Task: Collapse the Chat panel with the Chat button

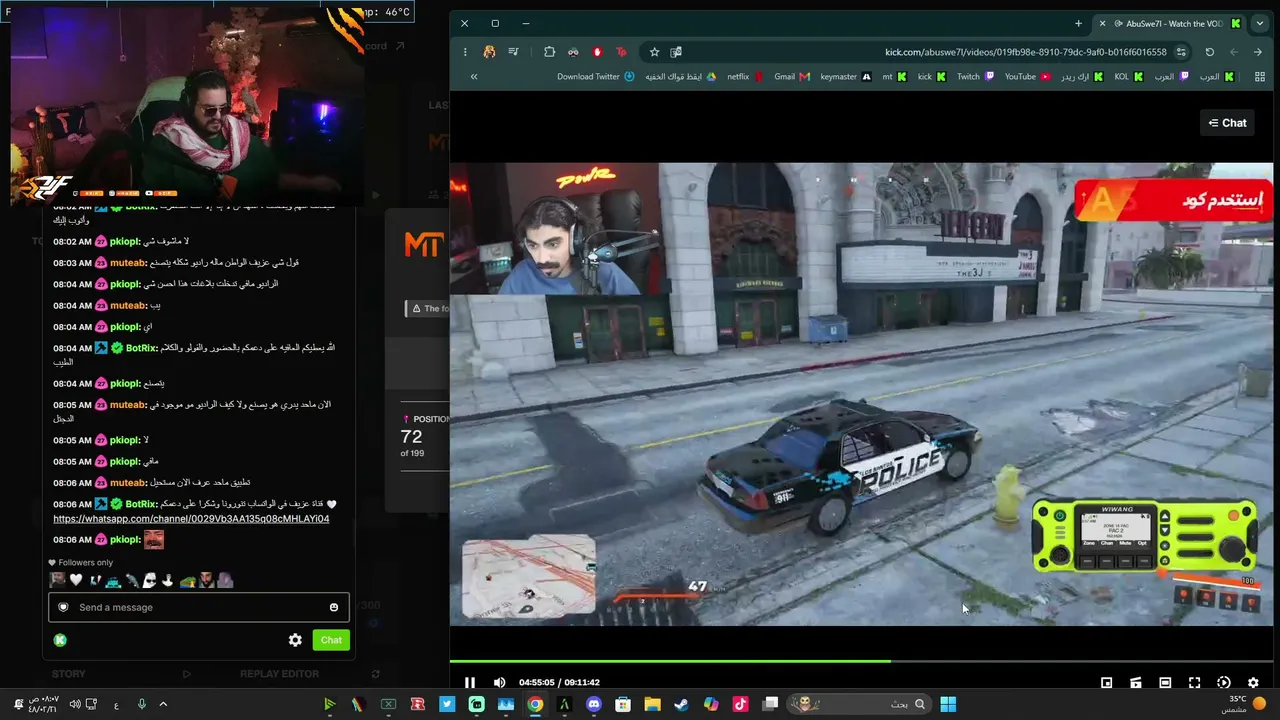Action: tap(1227, 123)
